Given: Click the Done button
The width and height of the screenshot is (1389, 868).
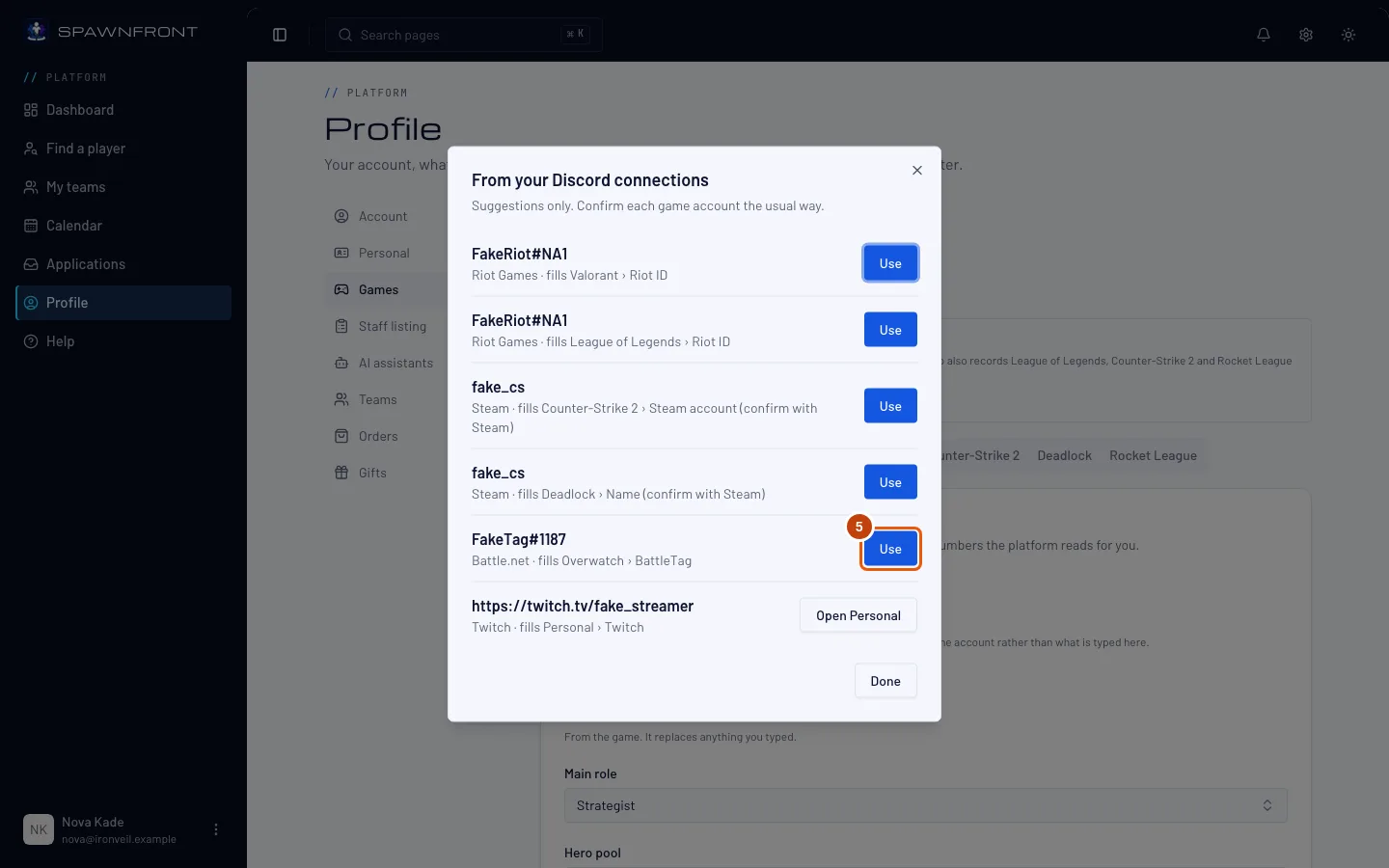Looking at the screenshot, I should point(885,681).
